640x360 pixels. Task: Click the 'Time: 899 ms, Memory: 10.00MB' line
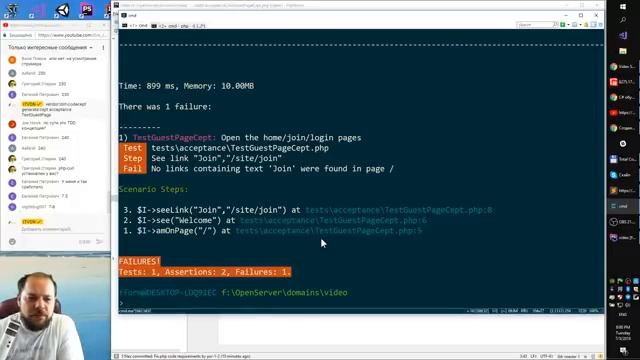click(x=187, y=86)
